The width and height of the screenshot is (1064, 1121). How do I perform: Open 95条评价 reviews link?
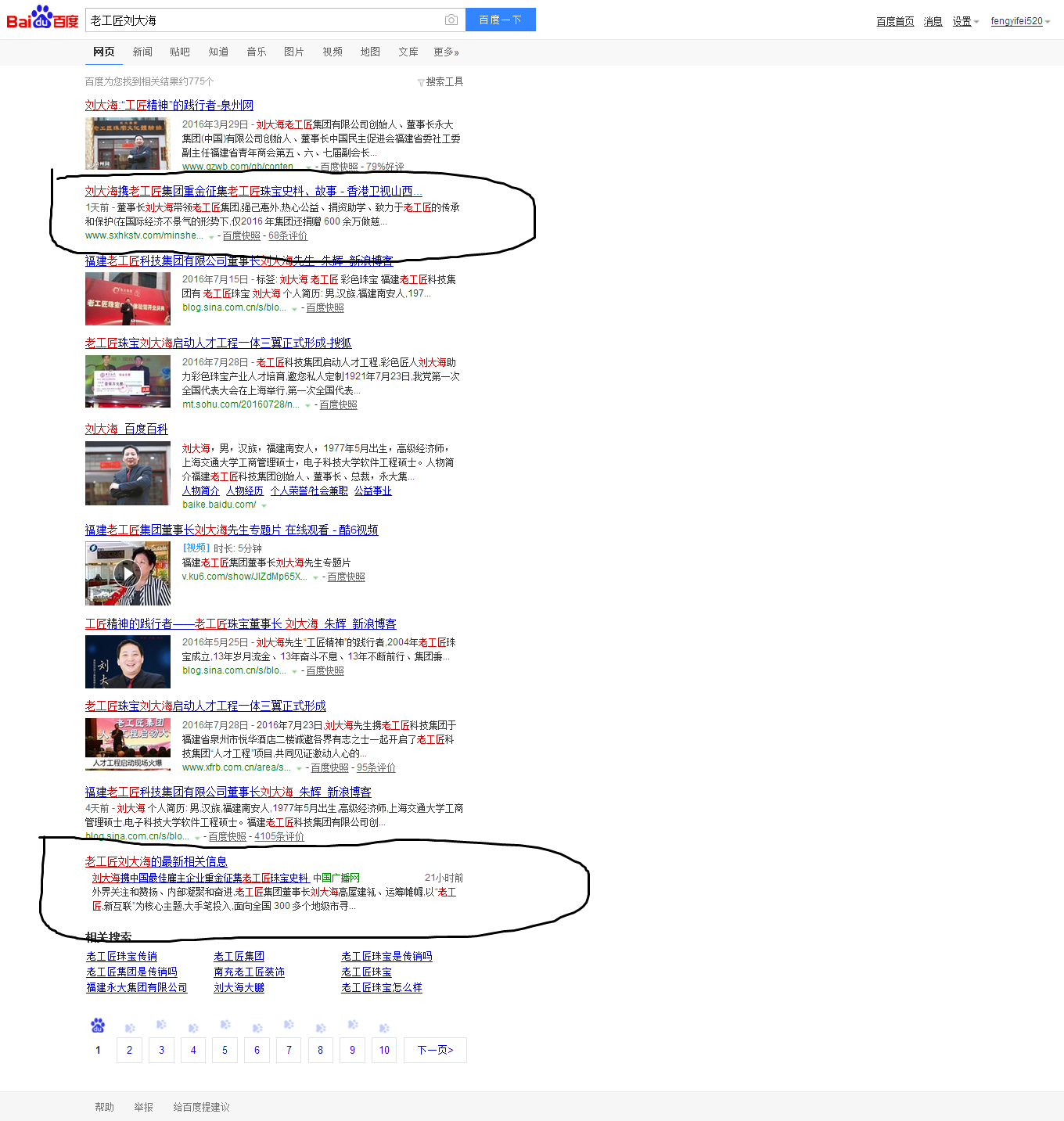376,767
